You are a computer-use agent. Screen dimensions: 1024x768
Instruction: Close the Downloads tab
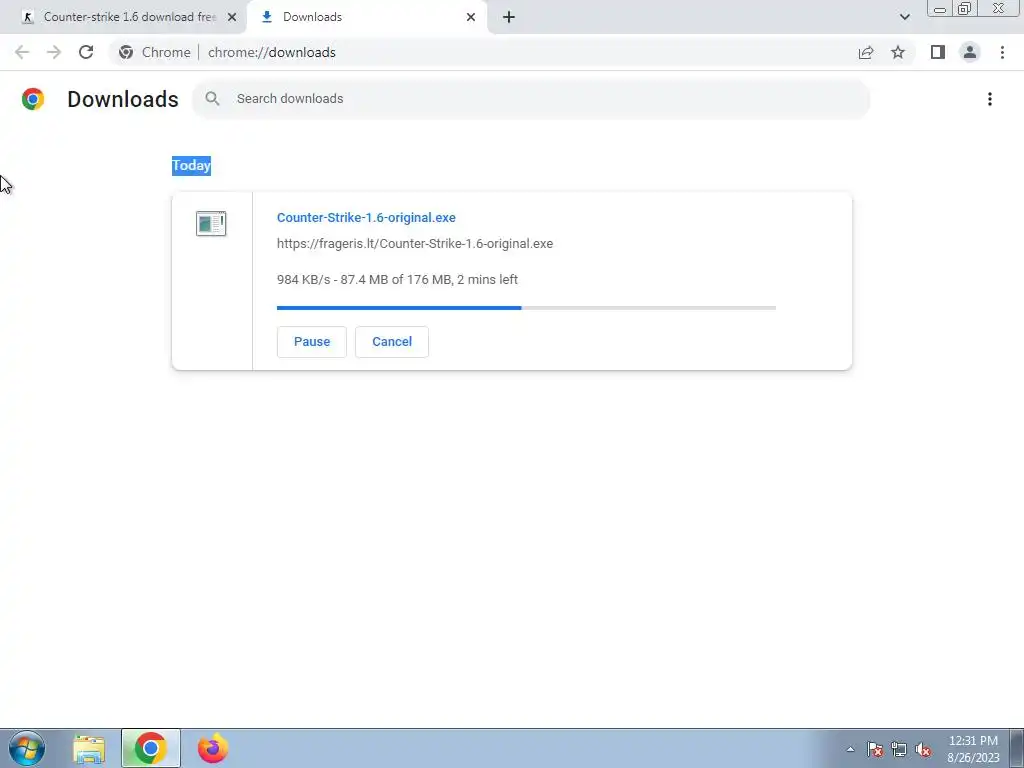pos(471,17)
